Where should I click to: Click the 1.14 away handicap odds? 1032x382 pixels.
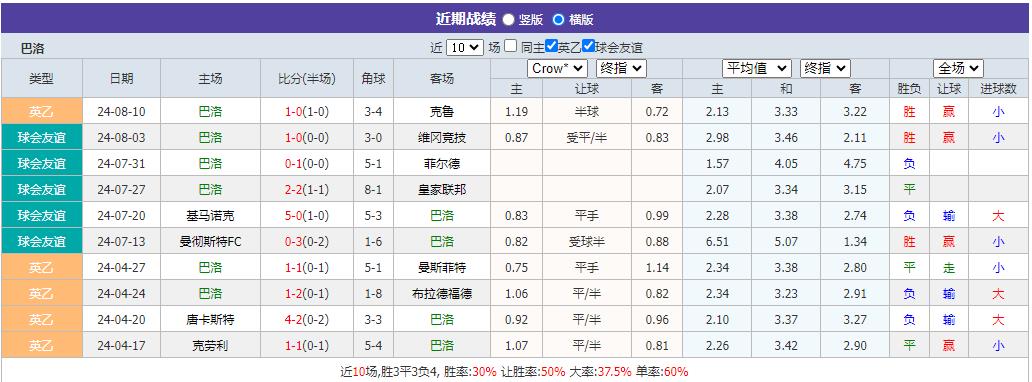click(x=657, y=267)
